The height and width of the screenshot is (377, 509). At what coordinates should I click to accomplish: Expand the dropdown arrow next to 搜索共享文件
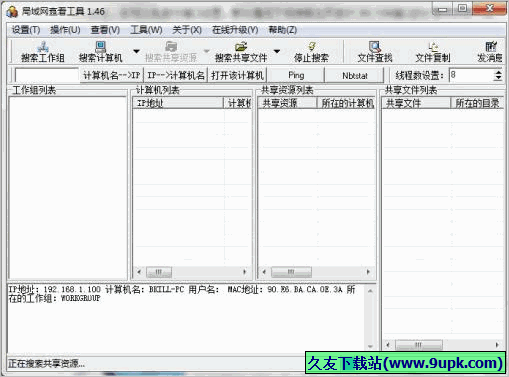[277, 51]
